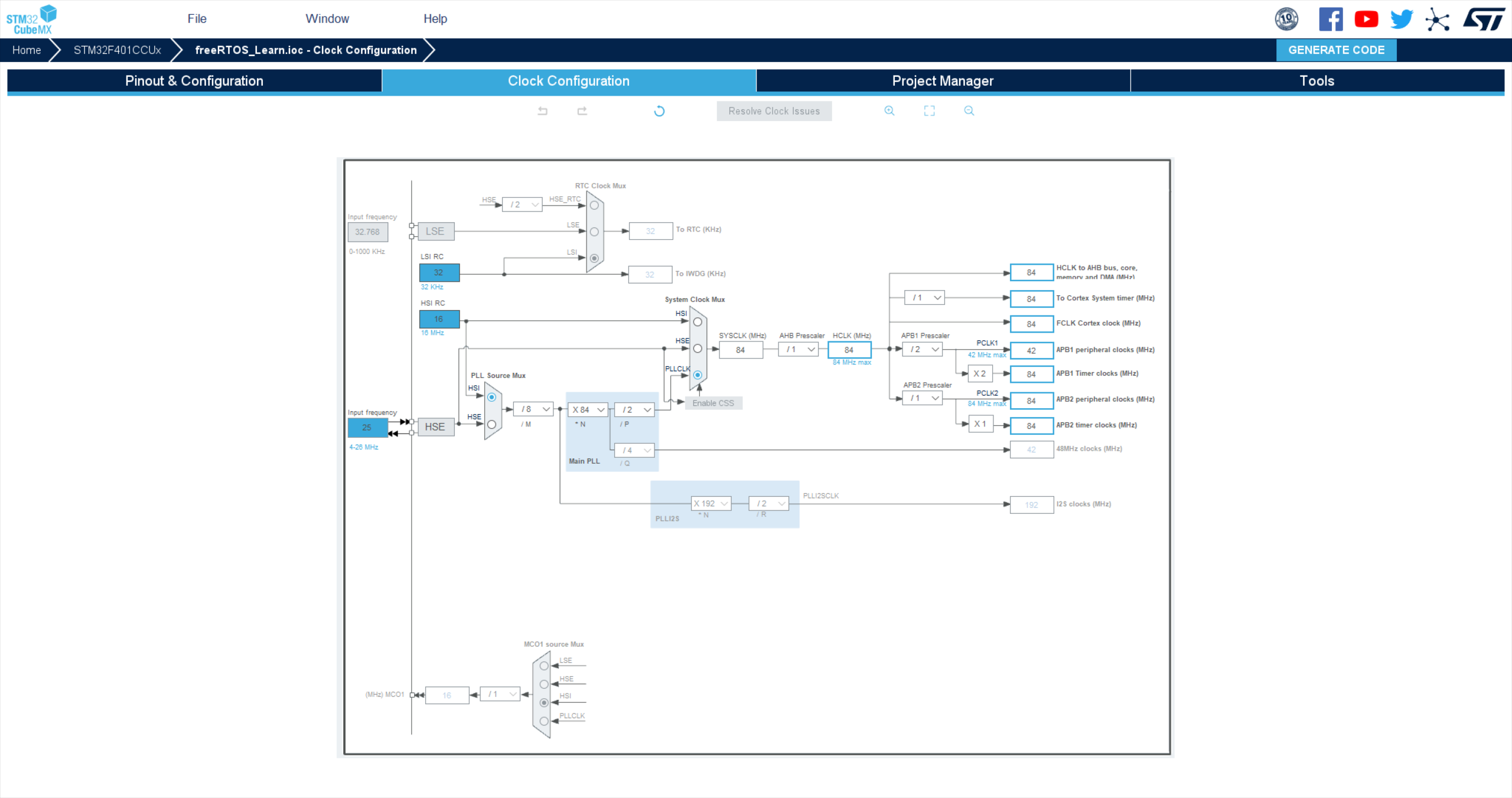Screen dimensions: 1512x798
Task: Open the PLL X 84 multiplier dropdown
Action: coord(588,410)
